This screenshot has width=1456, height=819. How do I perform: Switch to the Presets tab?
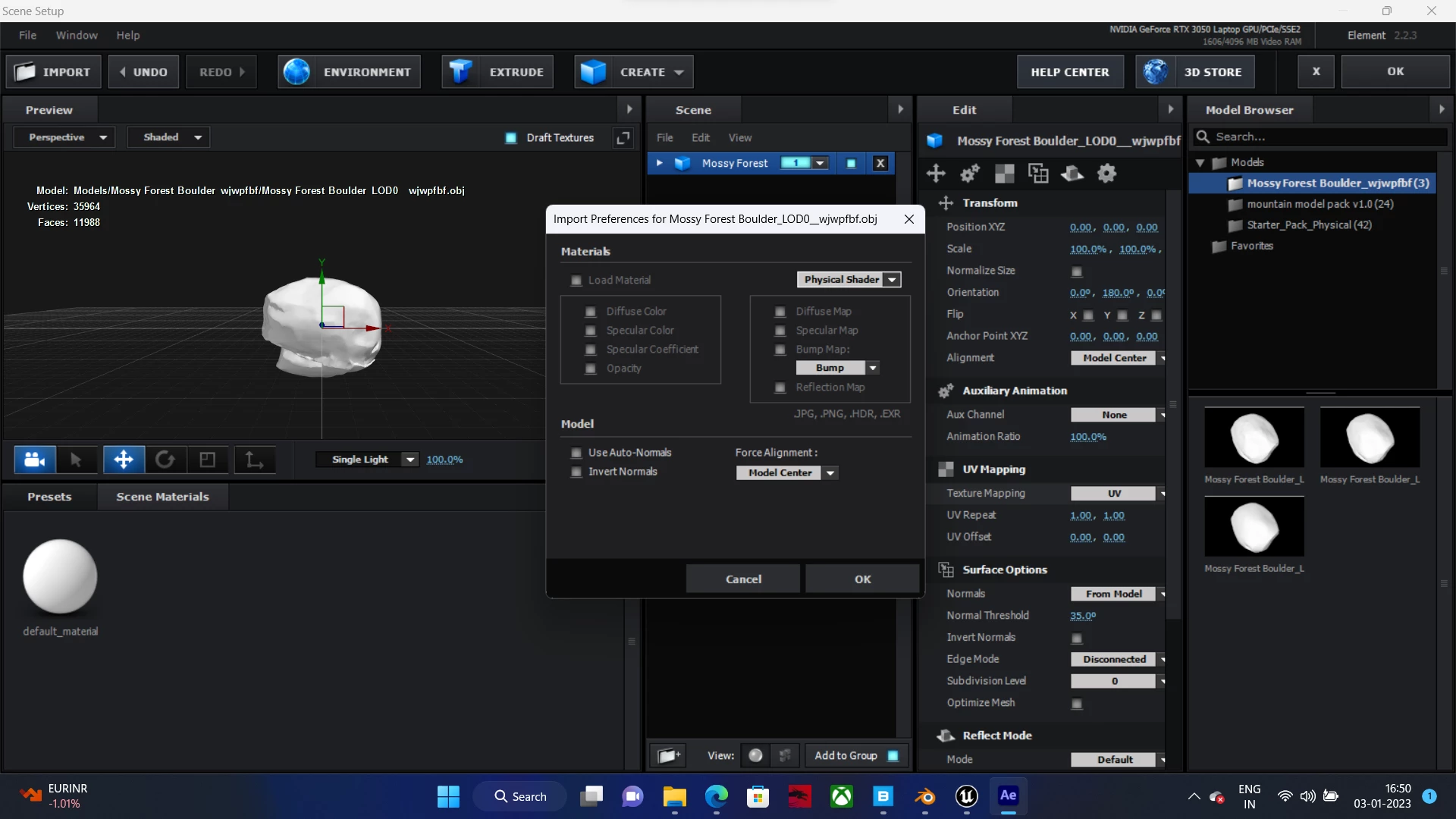coord(49,497)
